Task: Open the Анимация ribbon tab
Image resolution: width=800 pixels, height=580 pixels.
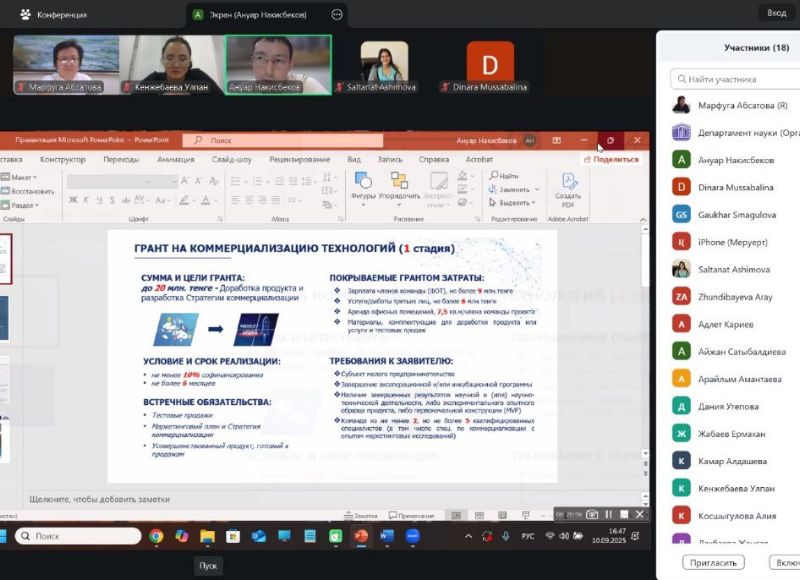Action: pyautogui.click(x=175, y=159)
